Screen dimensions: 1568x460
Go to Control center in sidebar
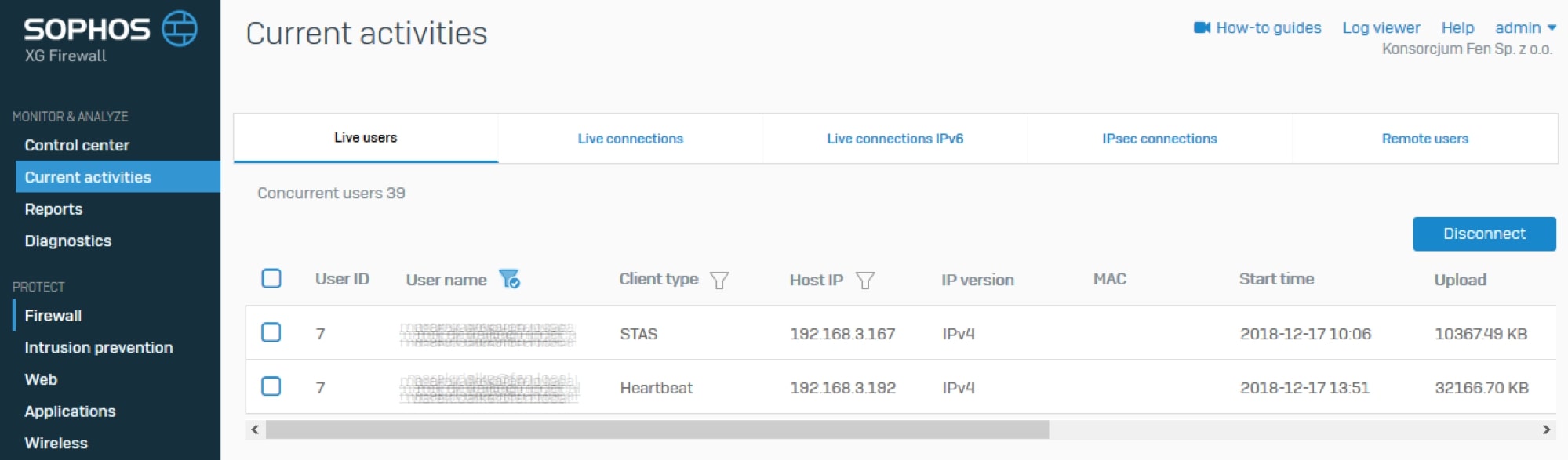coord(77,145)
